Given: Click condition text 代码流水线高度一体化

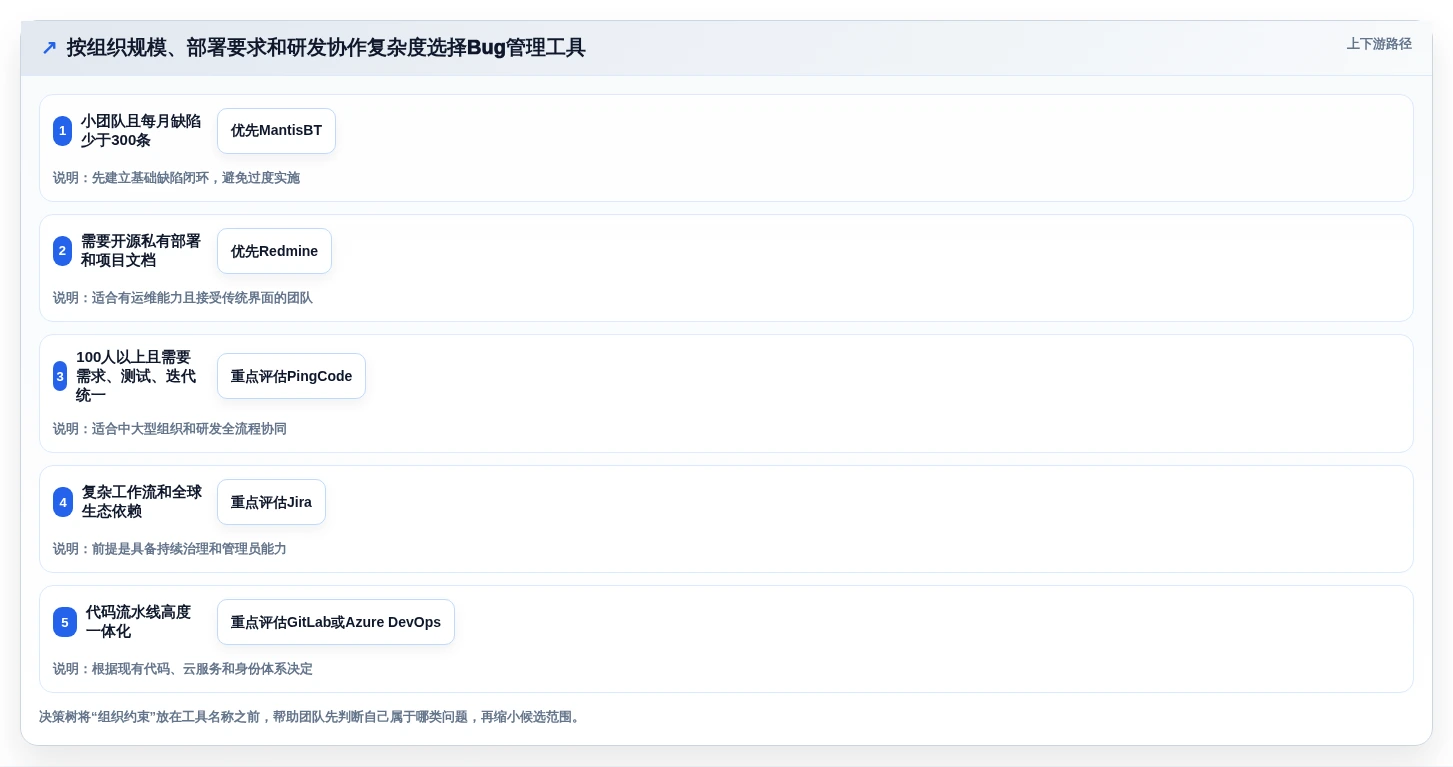Looking at the screenshot, I should pos(139,622).
